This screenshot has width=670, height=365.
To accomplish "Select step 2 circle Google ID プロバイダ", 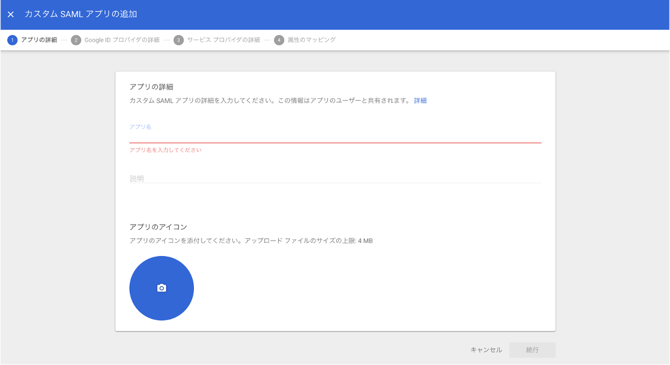I will pos(76,40).
